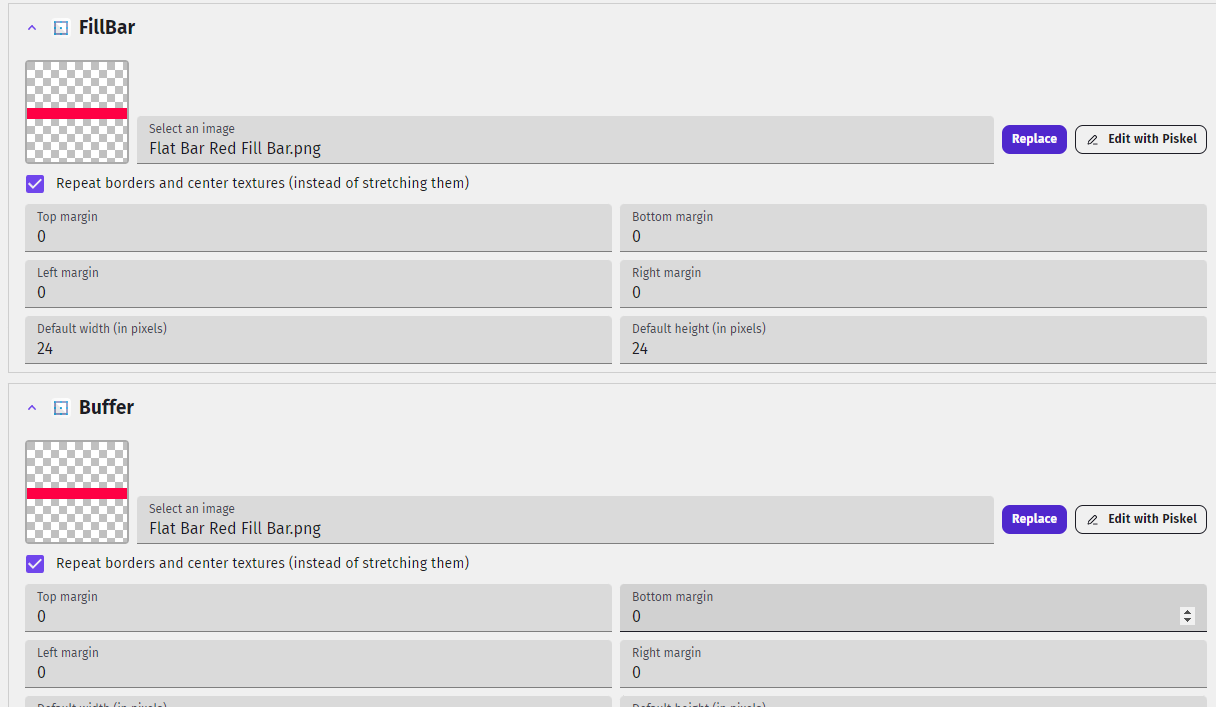Click the FillBar red bar image thumbnail
Screen dimensions: 1216x707
[x=77, y=112]
